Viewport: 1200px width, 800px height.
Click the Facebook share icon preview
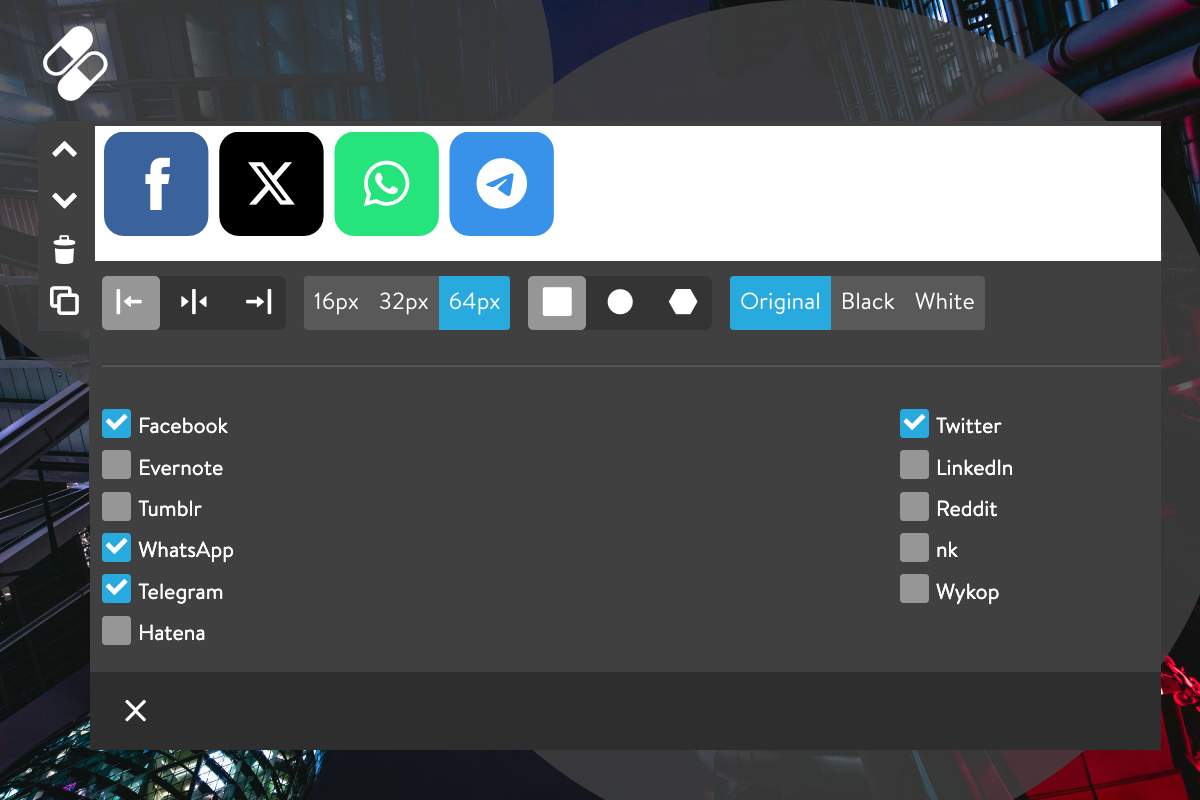[x=156, y=184]
